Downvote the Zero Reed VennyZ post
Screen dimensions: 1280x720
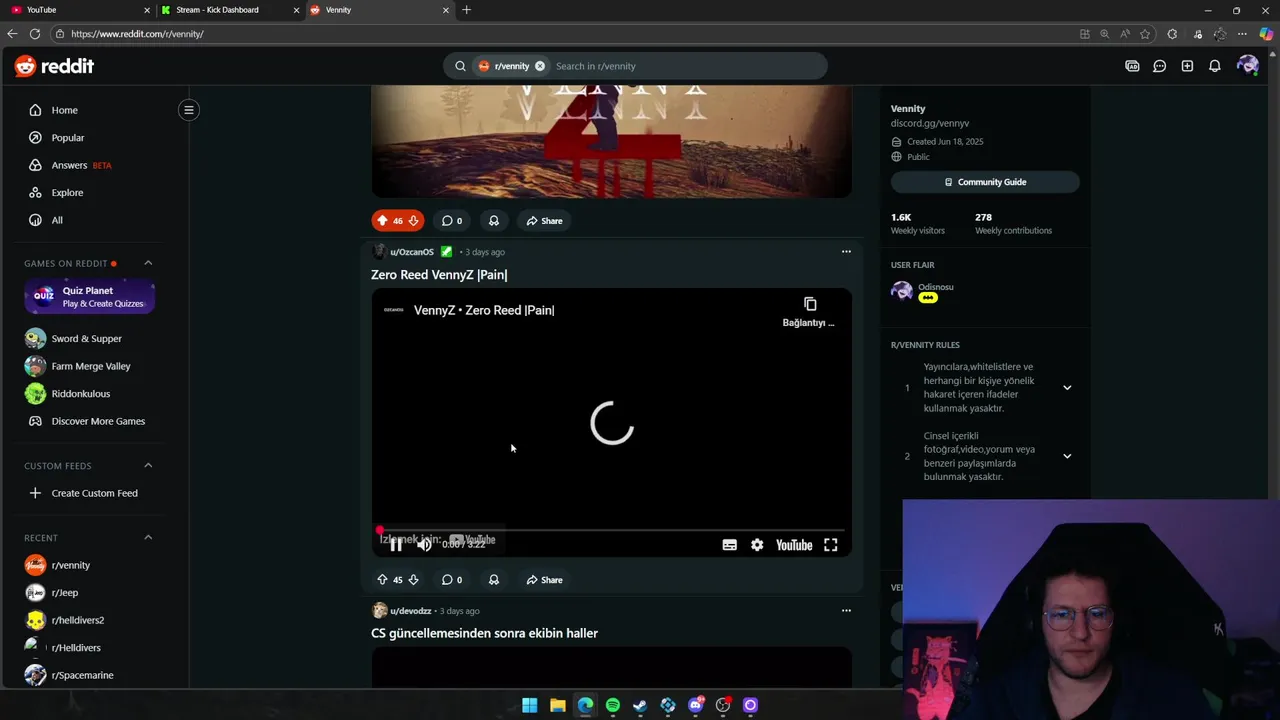(x=413, y=580)
